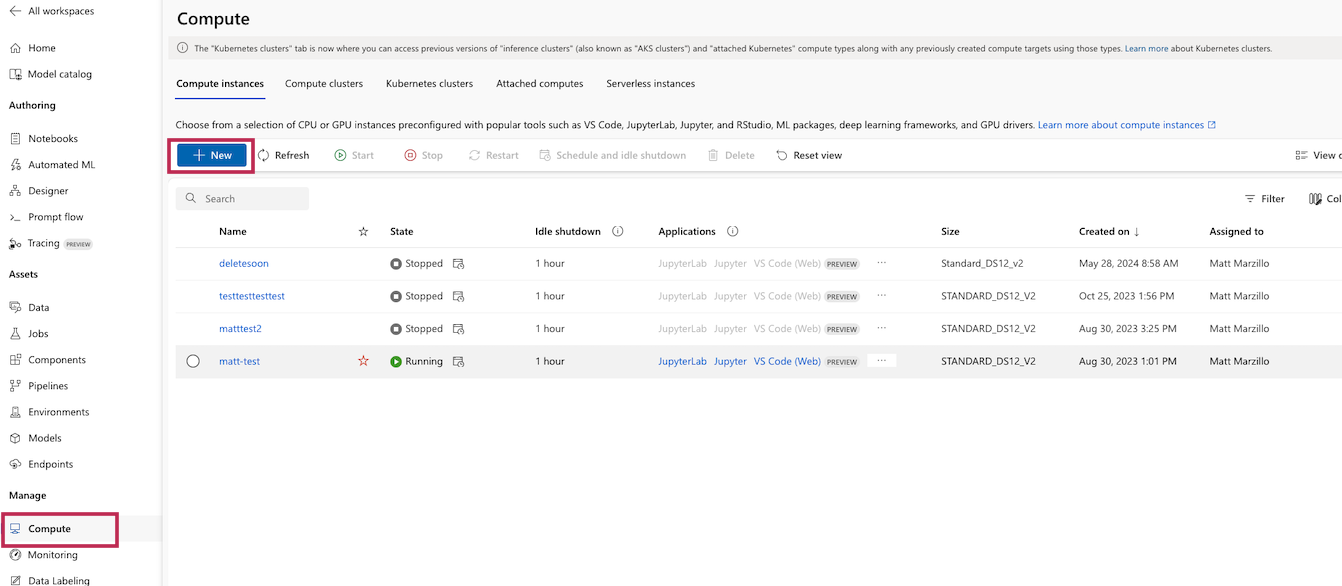Open JupyterLab link for matt-test
Viewport: 1342px width, 586px height.
682,361
